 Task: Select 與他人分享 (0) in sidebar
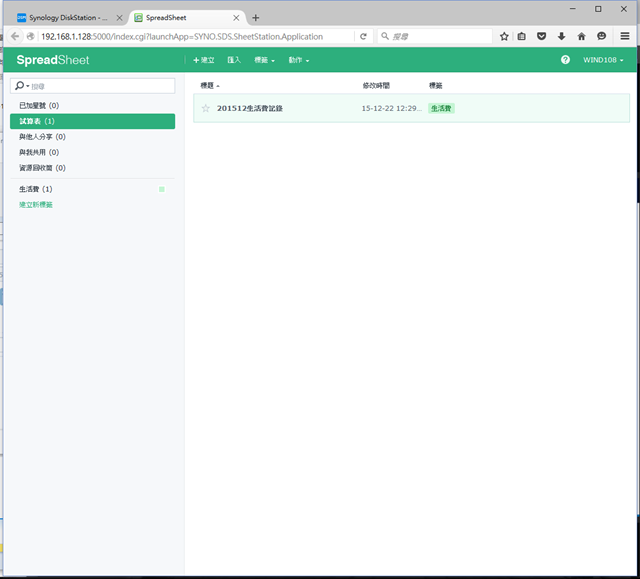[x=93, y=137]
